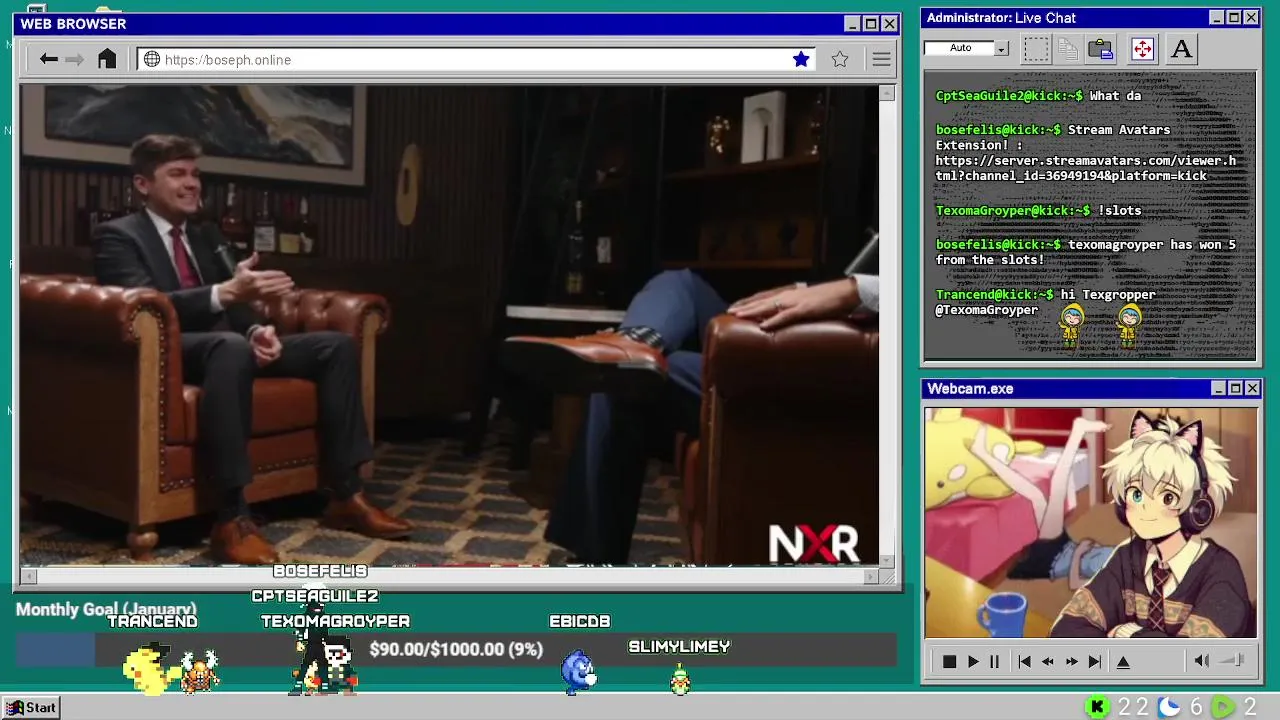
Task: Click the NXR video inside the browser
Action: [449, 325]
